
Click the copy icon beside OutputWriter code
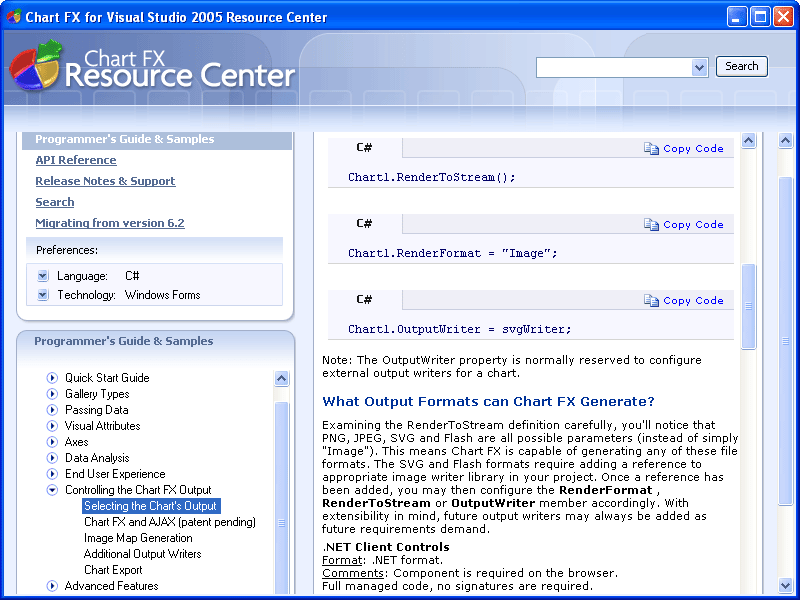(x=651, y=301)
